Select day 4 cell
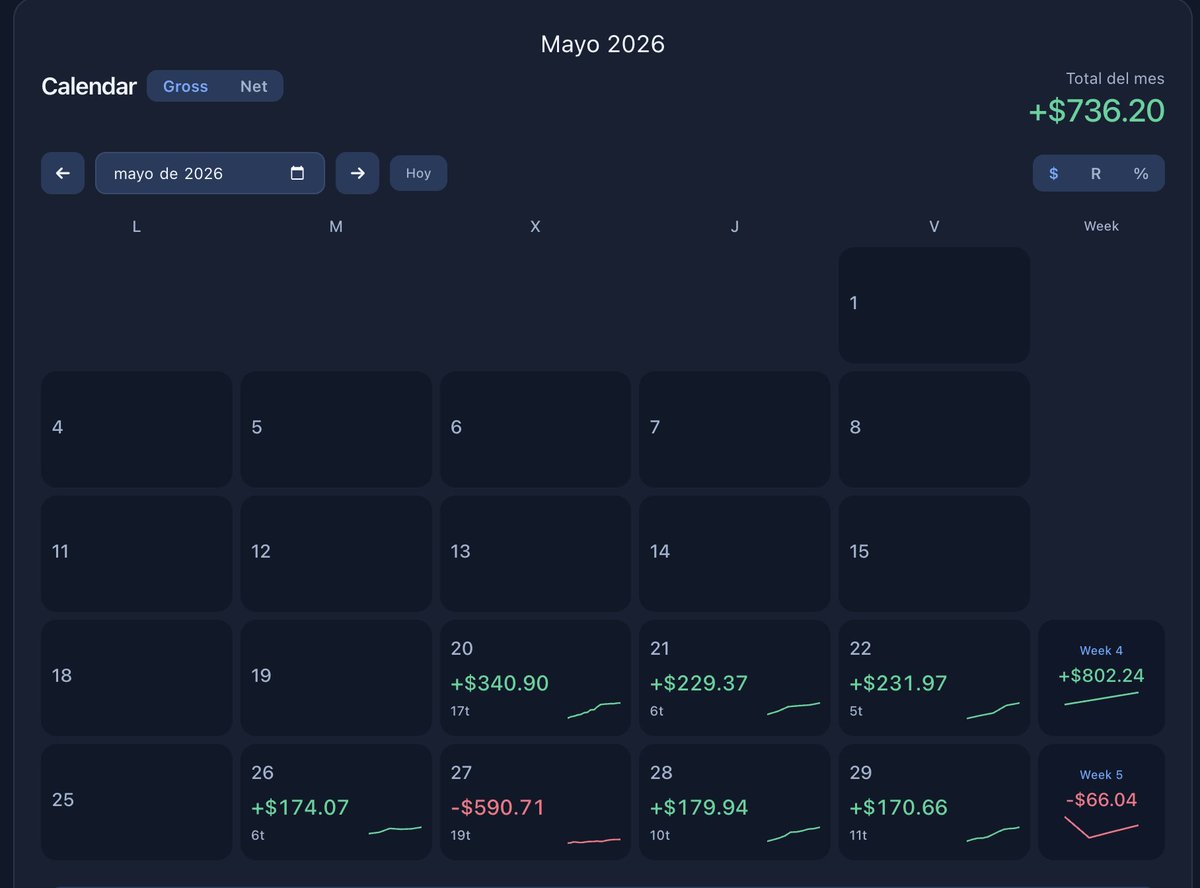 (136, 429)
